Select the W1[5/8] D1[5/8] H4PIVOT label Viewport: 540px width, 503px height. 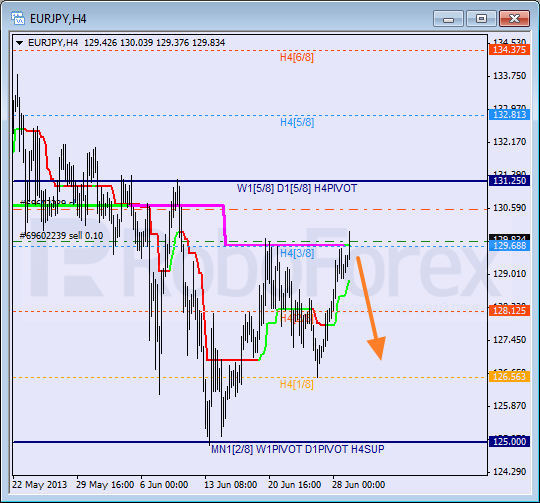tap(297, 188)
